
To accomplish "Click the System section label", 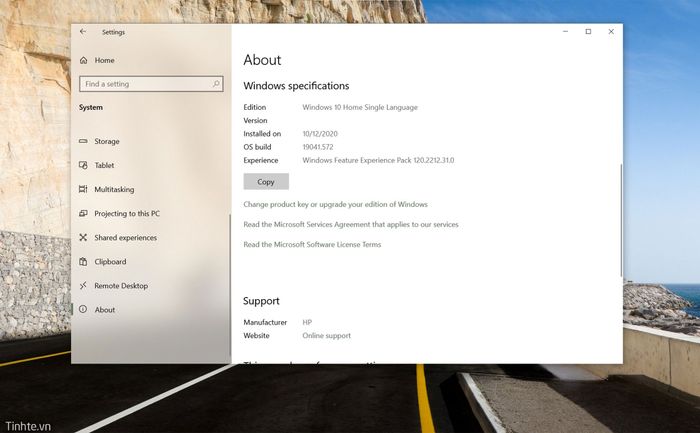I will [91, 108].
